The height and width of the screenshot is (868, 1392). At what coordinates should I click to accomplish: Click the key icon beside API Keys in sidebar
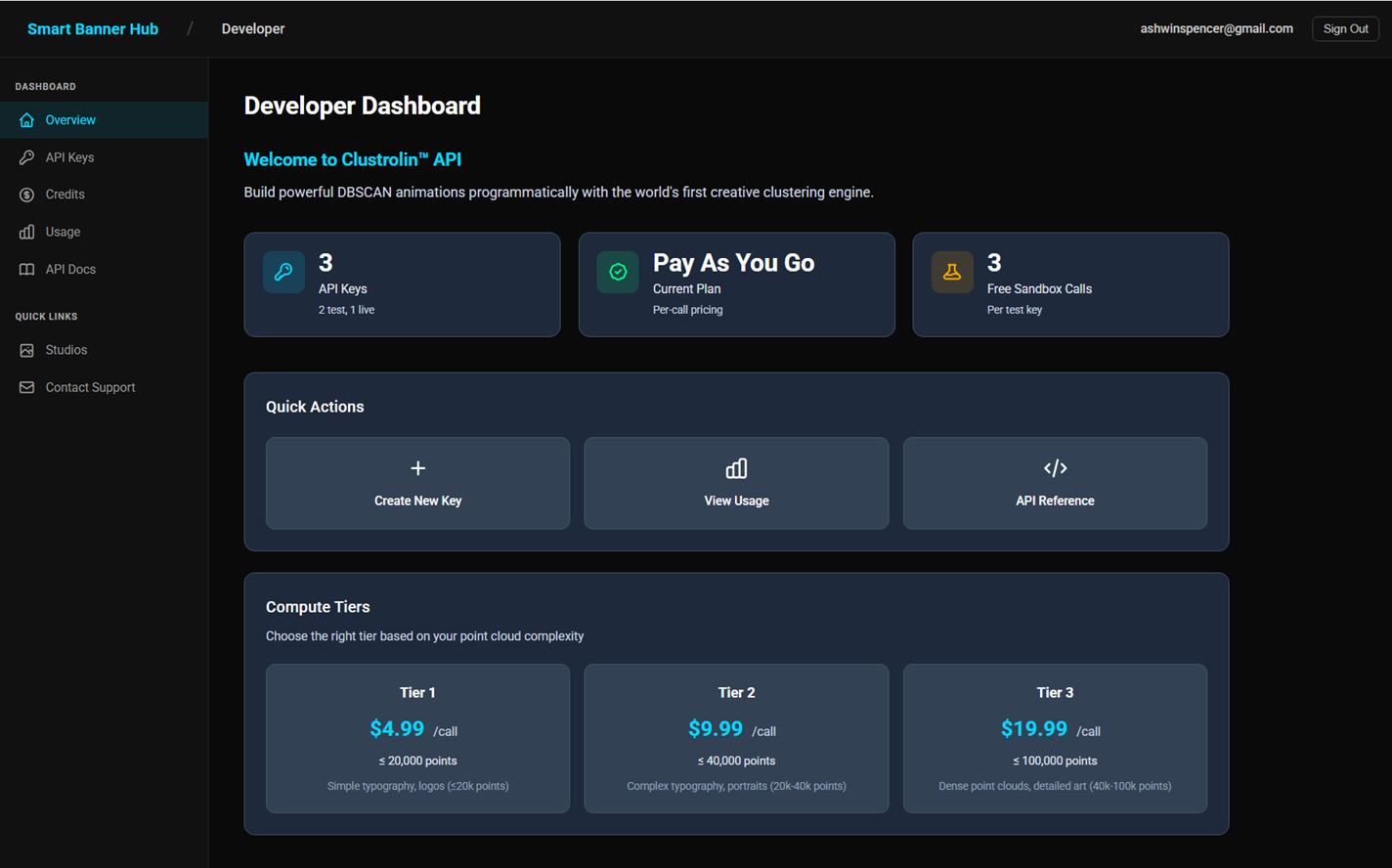(x=26, y=157)
